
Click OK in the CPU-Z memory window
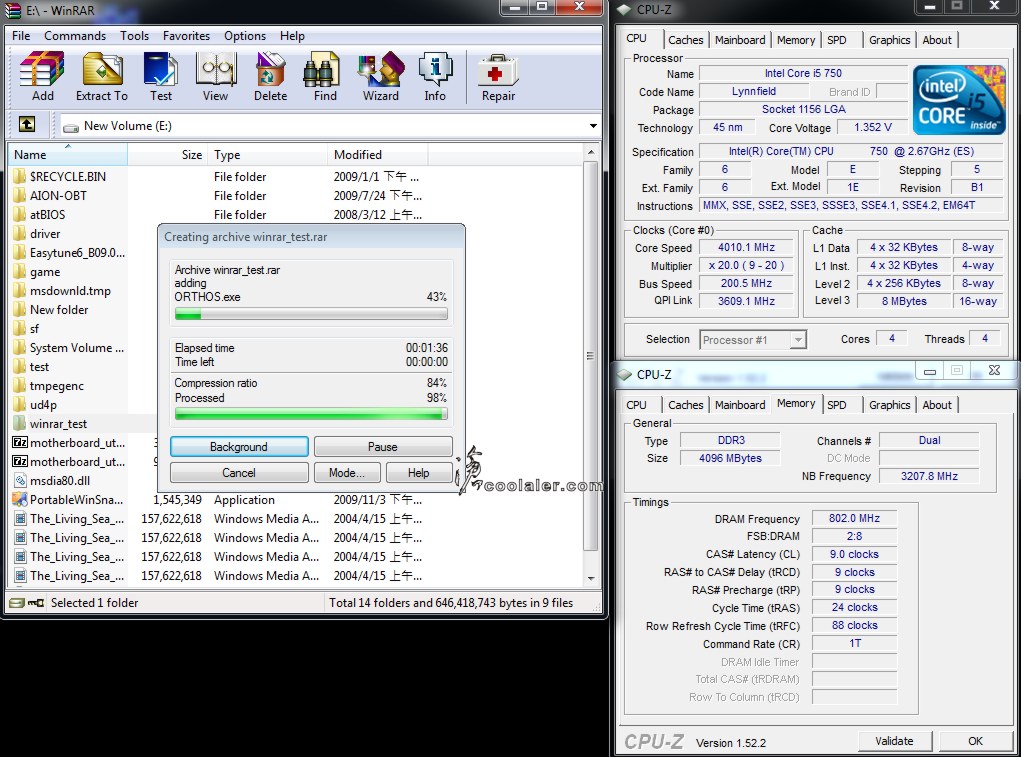click(x=975, y=741)
